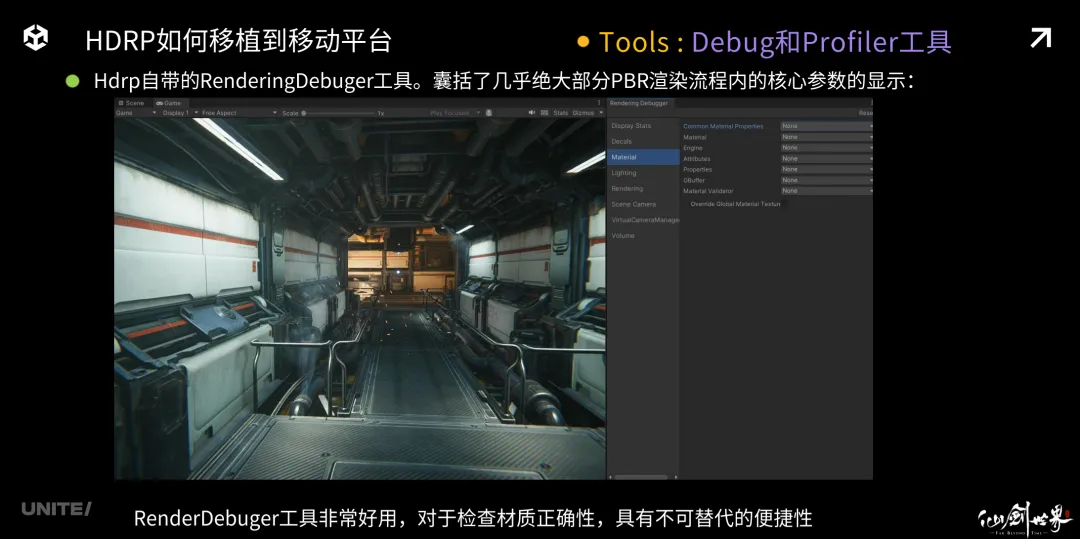Viewport: 1080px width, 539px height.
Task: Open the Properties dropdown set to None
Action: pyautogui.click(x=827, y=169)
